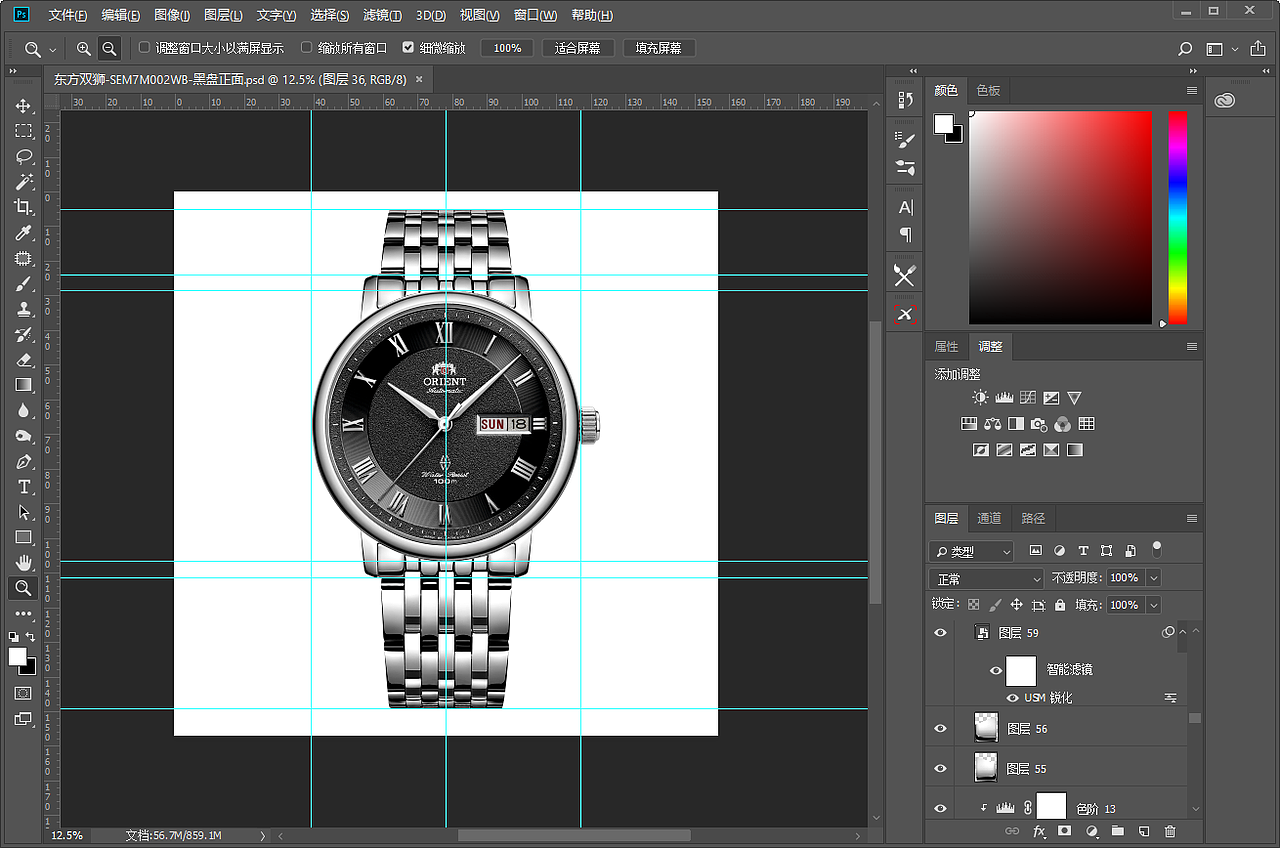Viewport: 1280px width, 848px height.
Task: Open layer style fx menu
Action: coord(1039,831)
